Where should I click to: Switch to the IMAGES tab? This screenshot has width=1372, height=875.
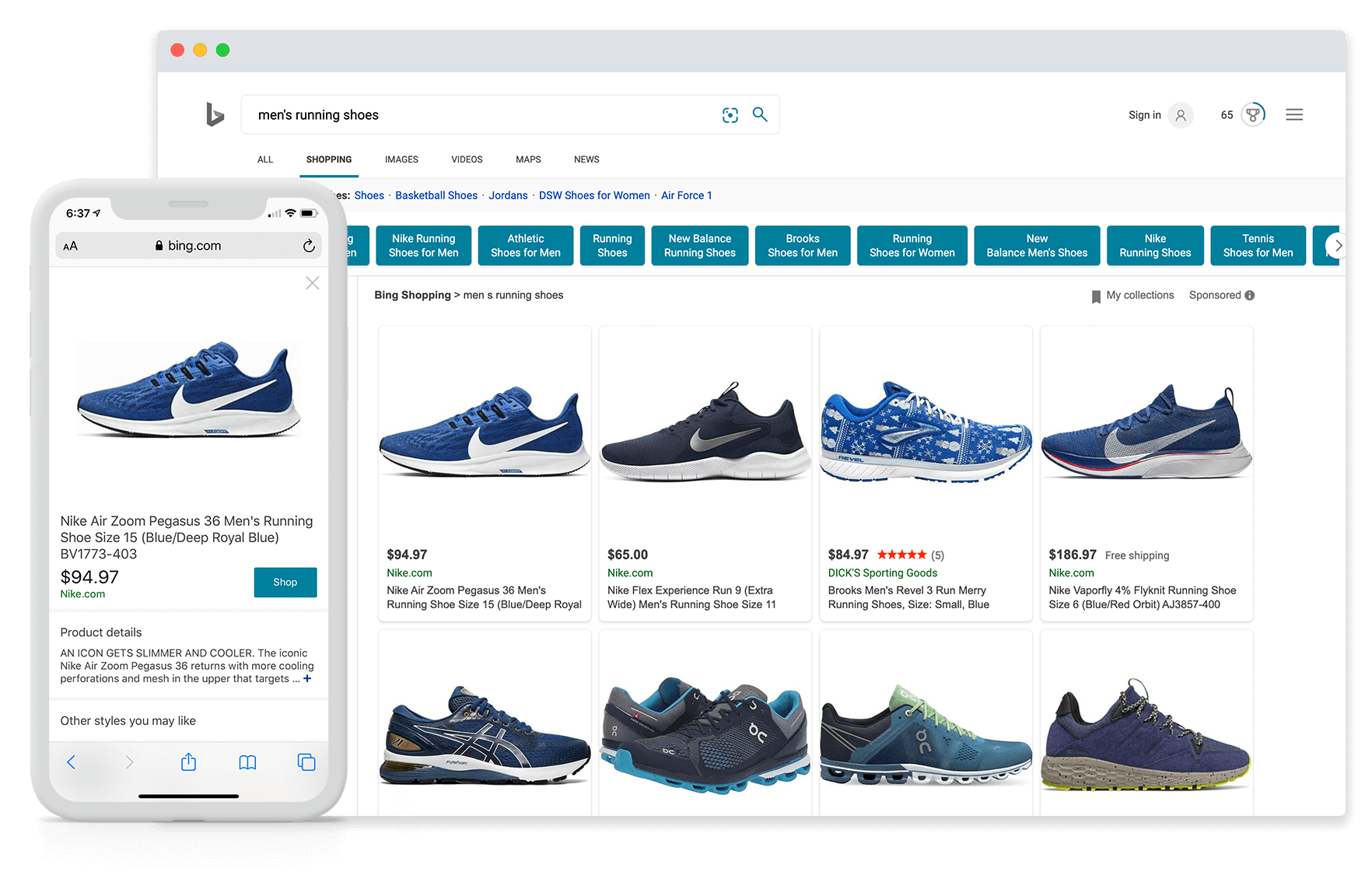[401, 159]
